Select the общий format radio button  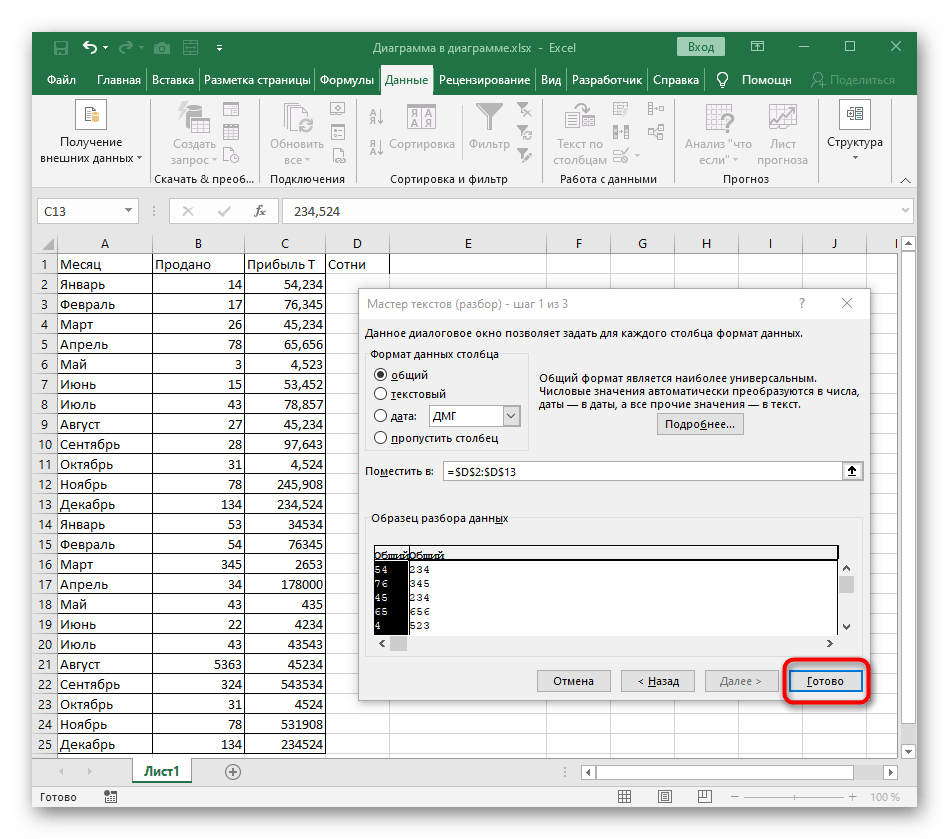[380, 375]
